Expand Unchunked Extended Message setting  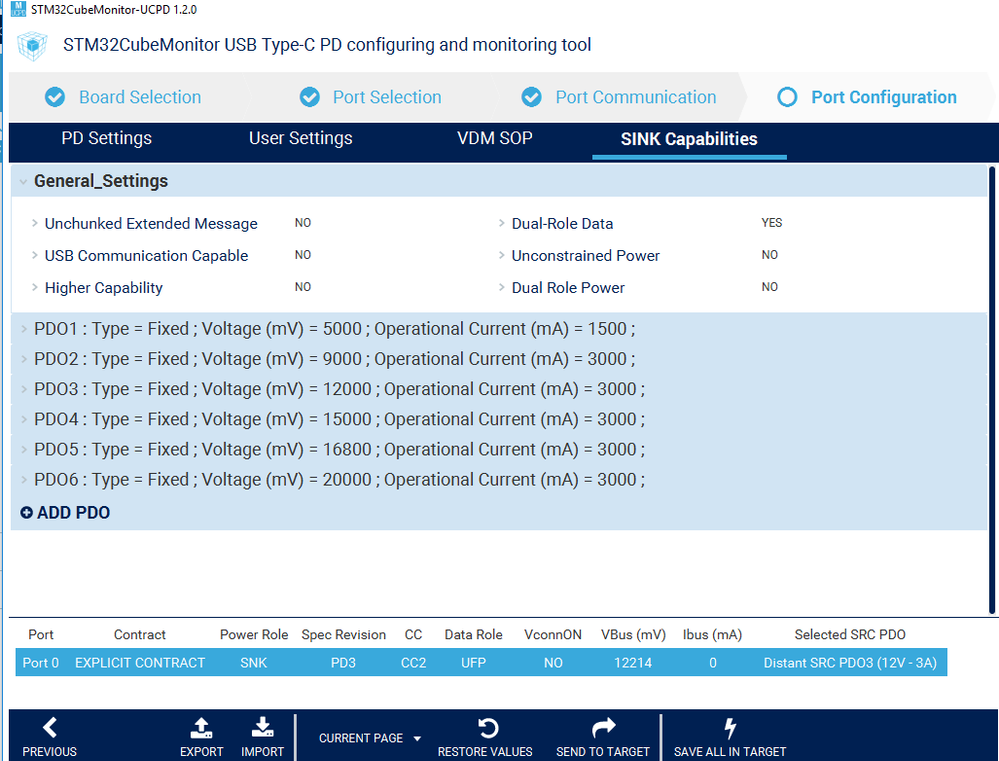click(35, 223)
